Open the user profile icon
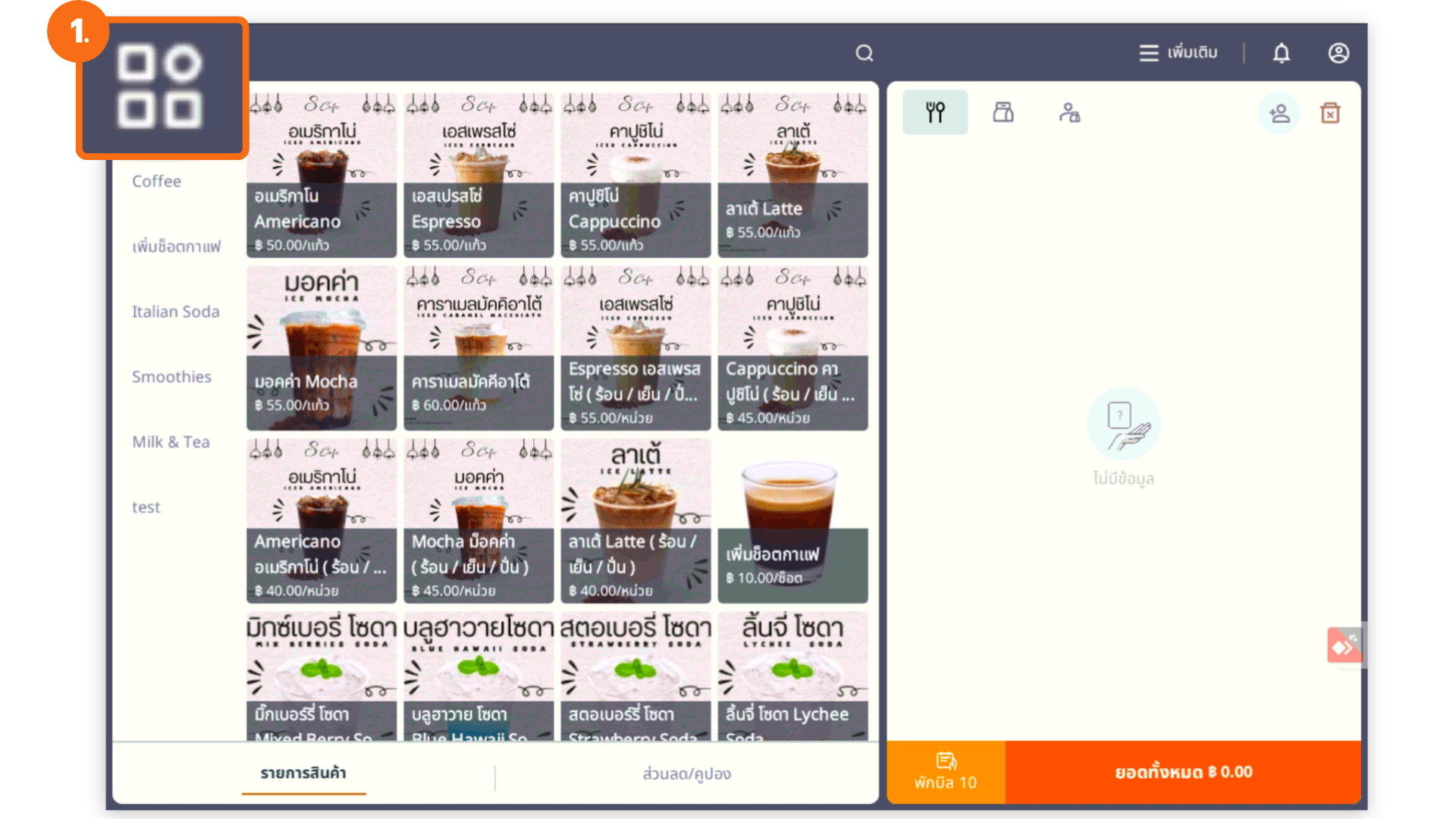Image resolution: width=1456 pixels, height=819 pixels. click(1338, 53)
